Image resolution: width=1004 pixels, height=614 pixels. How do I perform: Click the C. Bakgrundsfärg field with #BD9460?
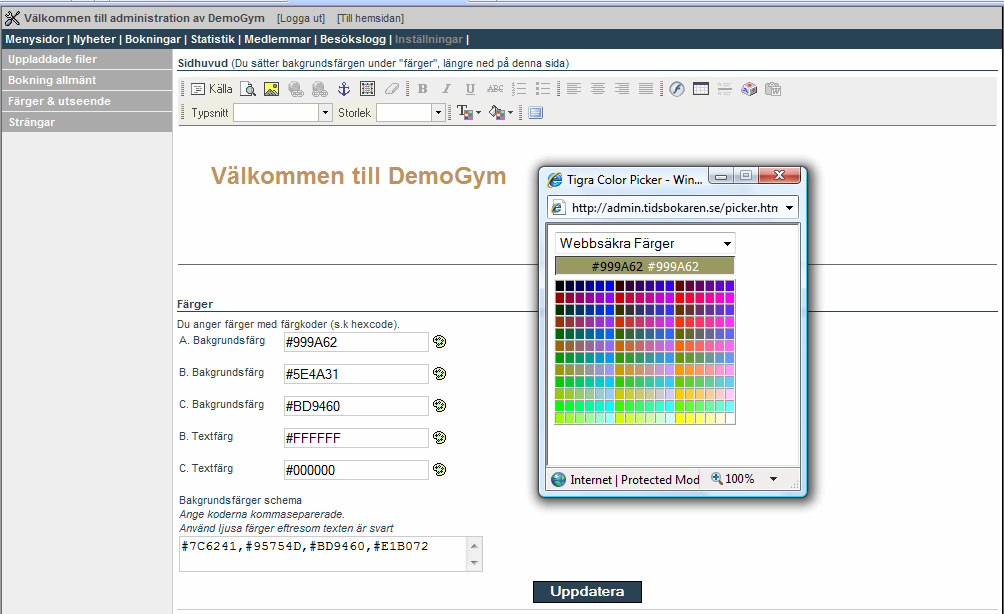tap(356, 406)
